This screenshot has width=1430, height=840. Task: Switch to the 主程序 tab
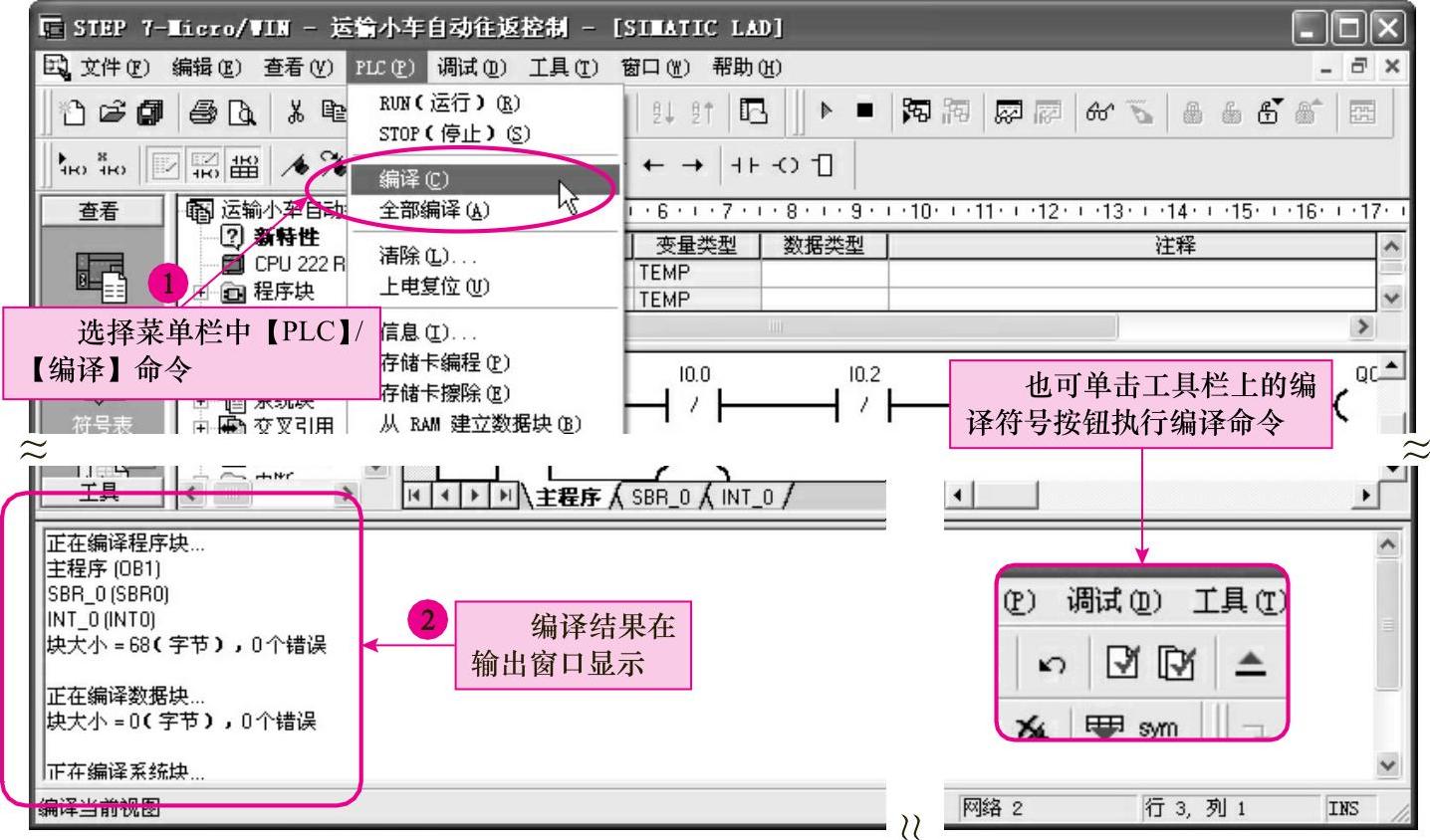click(568, 496)
